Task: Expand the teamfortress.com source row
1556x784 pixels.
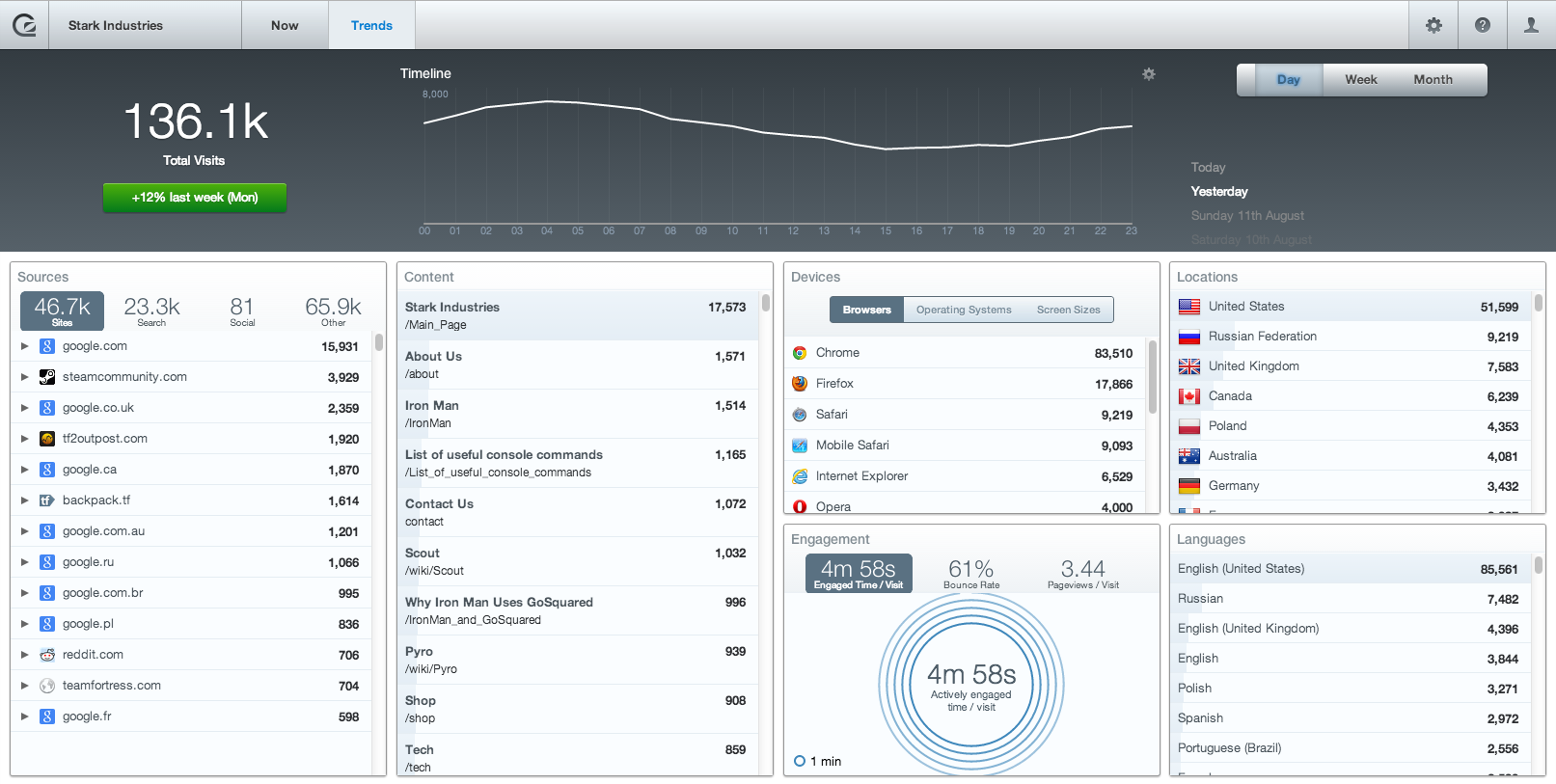Action: [x=25, y=686]
